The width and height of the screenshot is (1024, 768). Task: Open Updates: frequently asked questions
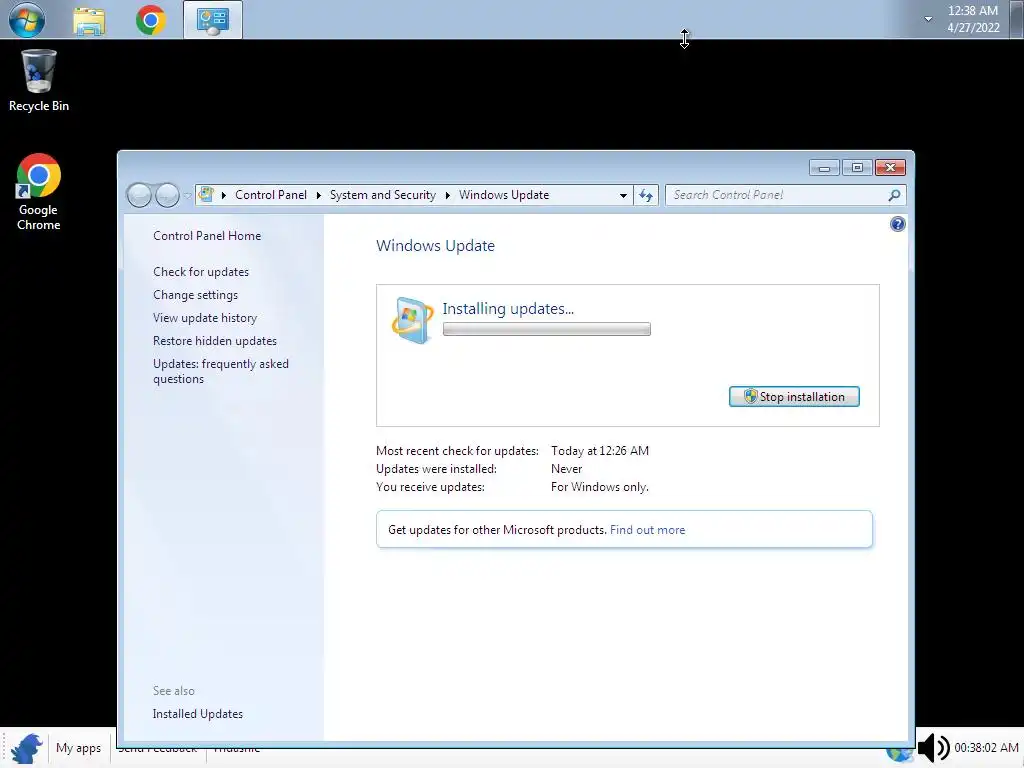tap(221, 371)
